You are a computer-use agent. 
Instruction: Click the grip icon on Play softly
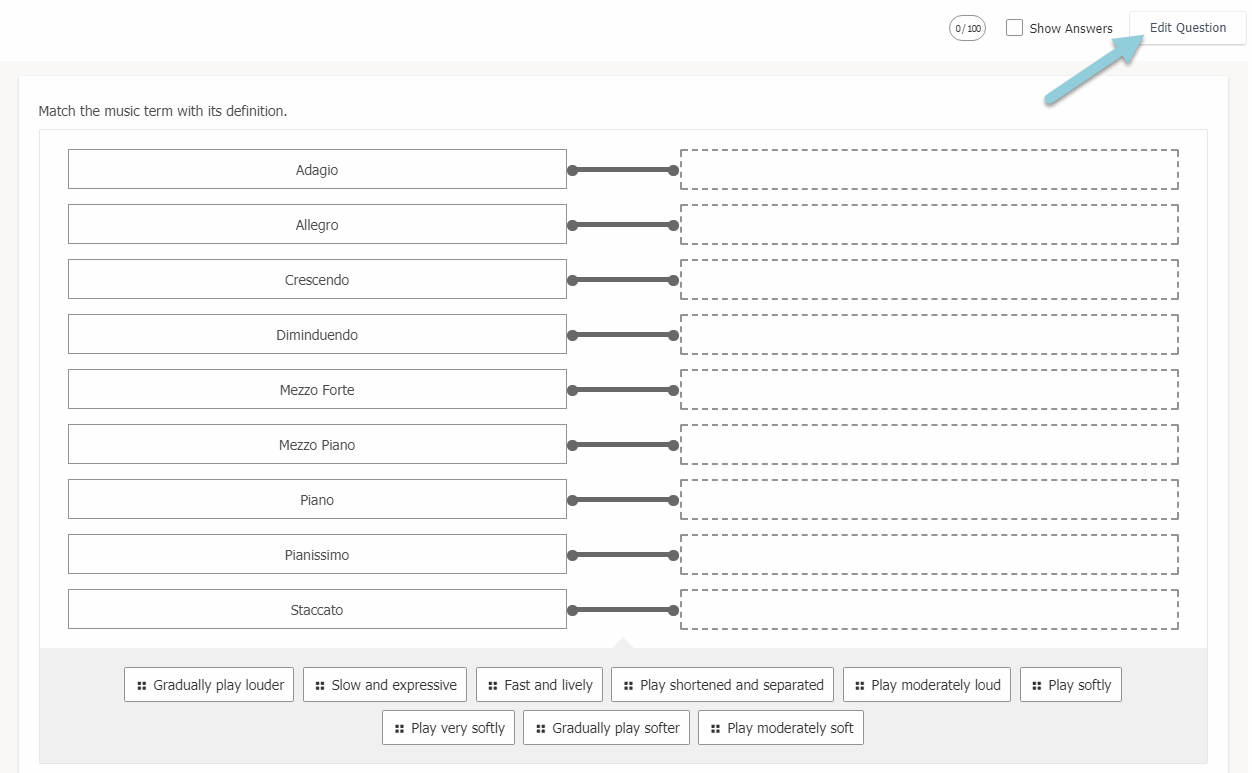pyautogui.click(x=1037, y=686)
